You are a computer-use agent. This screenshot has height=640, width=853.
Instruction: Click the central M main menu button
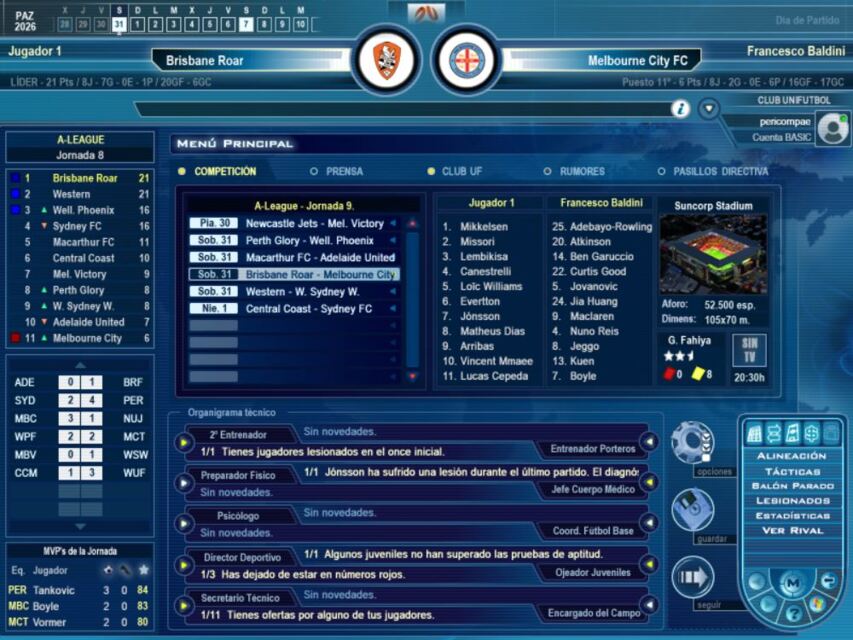pyautogui.click(x=791, y=582)
